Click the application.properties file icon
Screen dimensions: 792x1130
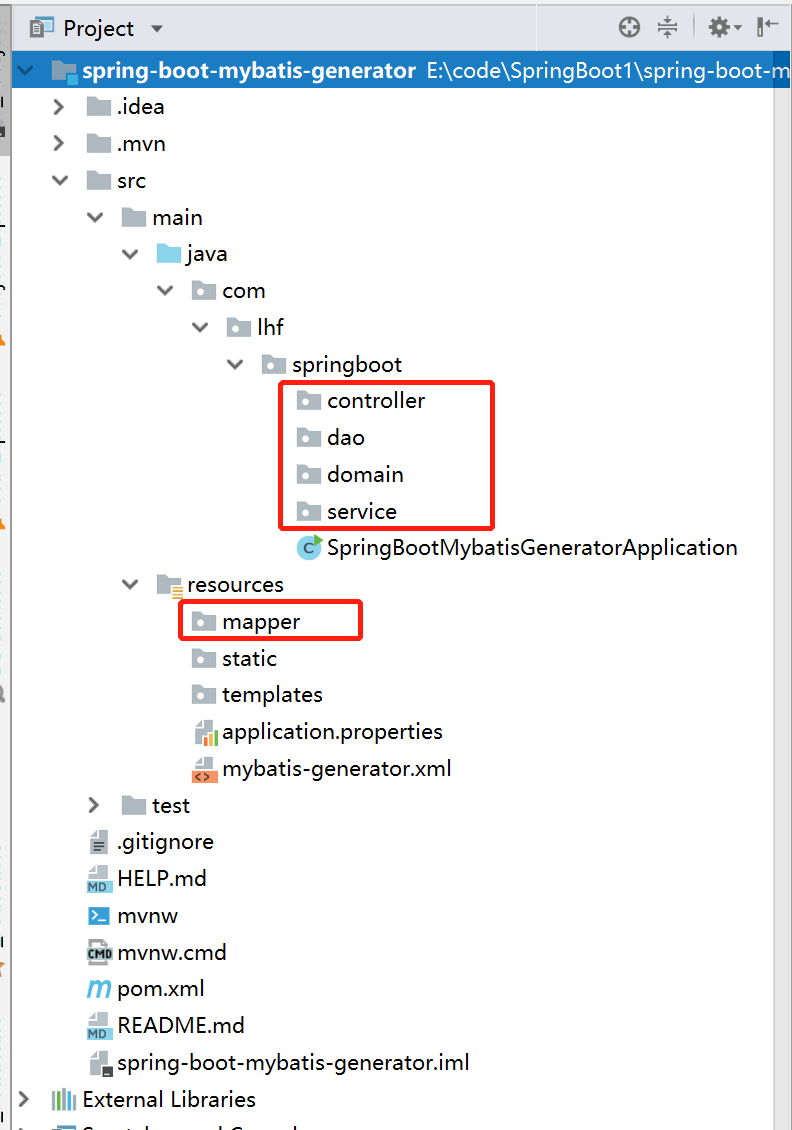pos(205,732)
